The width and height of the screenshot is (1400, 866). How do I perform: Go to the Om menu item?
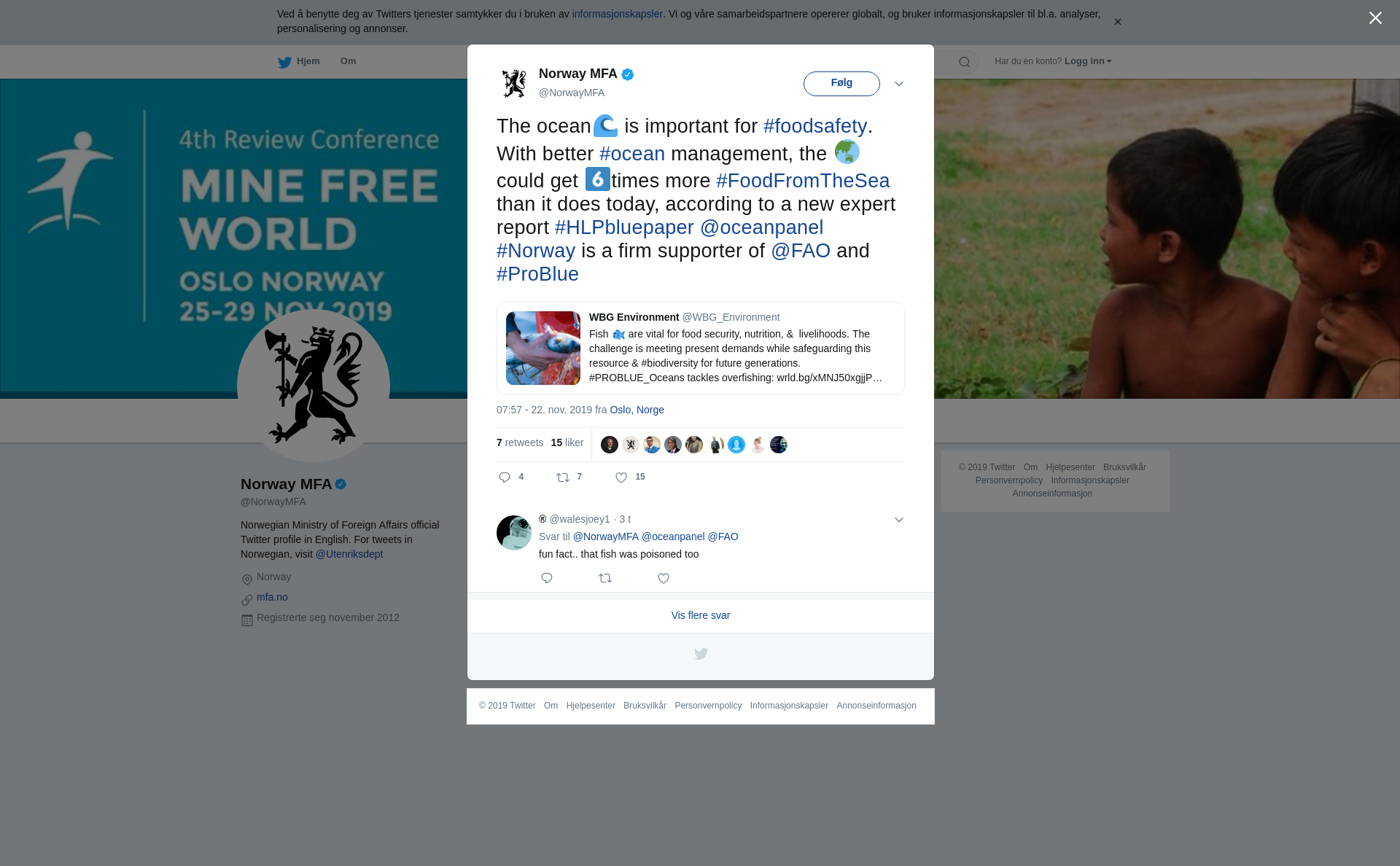348,61
